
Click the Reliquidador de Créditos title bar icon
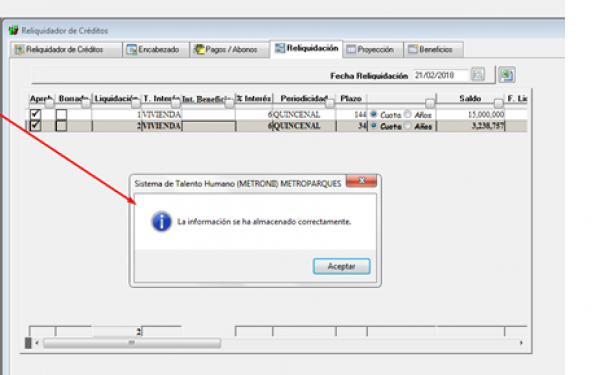coord(14,30)
